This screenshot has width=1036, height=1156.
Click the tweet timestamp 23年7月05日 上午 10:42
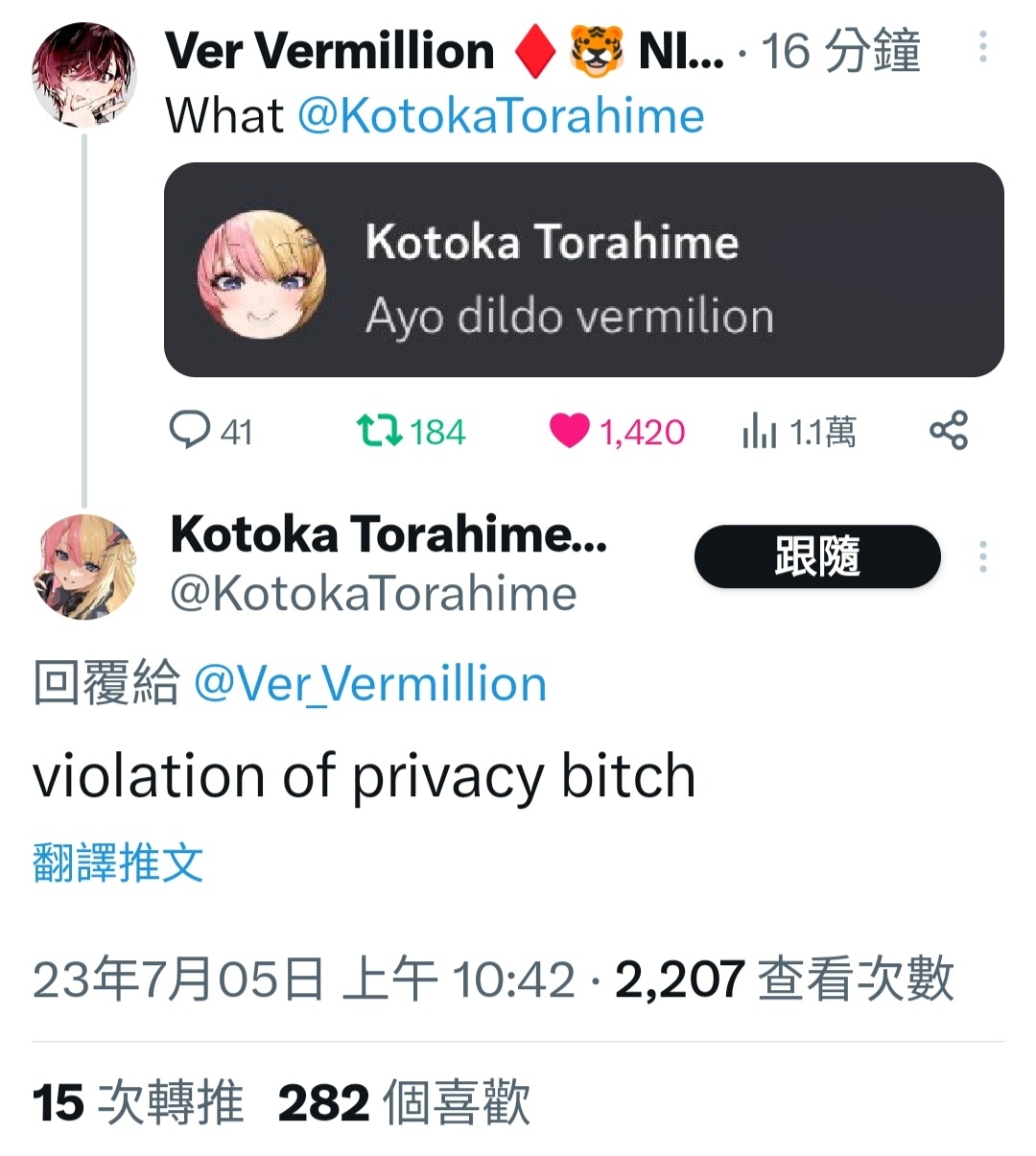tap(304, 979)
